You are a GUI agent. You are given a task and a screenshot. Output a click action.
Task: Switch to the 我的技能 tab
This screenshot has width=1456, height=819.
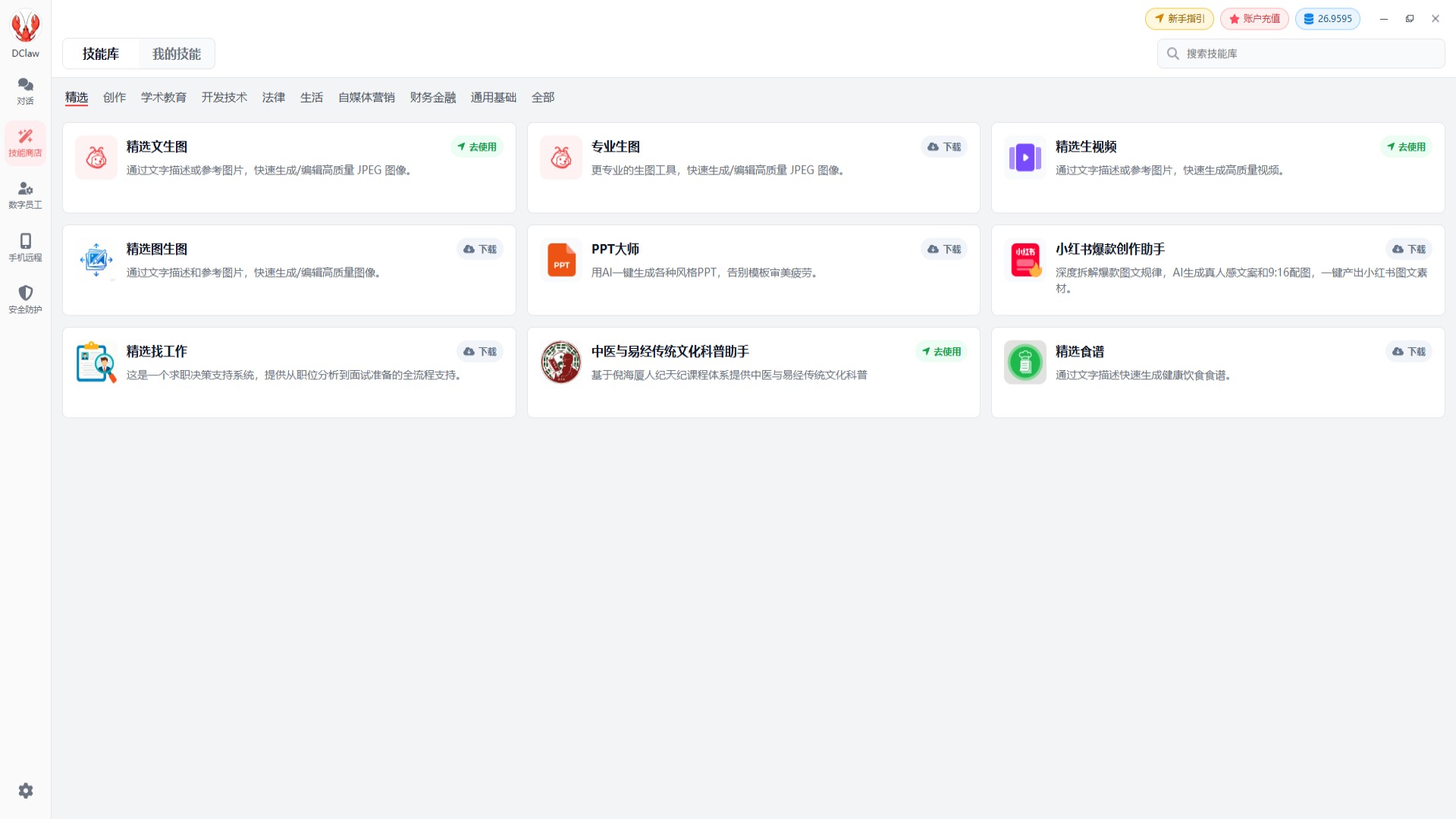pyautogui.click(x=176, y=54)
